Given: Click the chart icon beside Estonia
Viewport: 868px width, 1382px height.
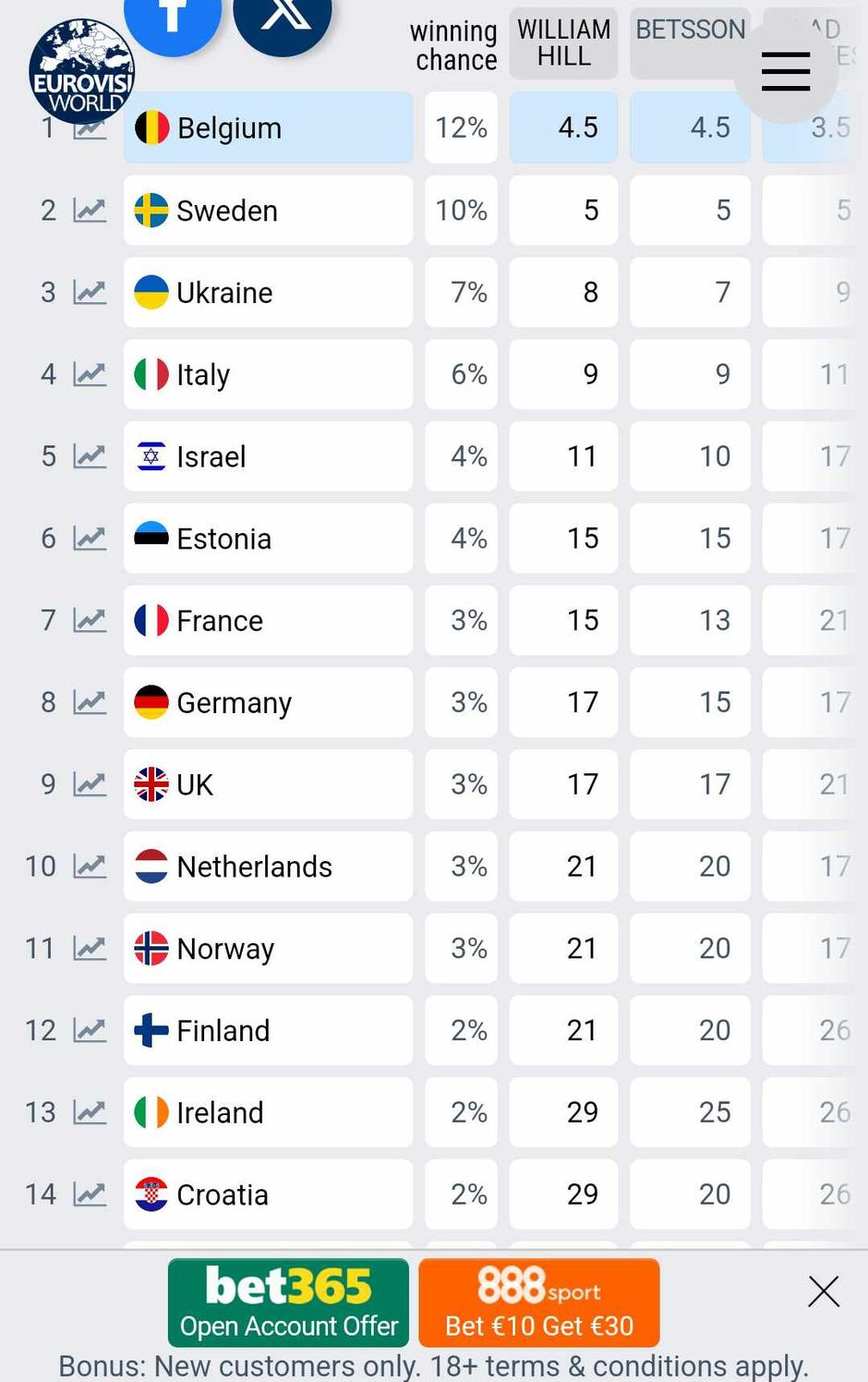Looking at the screenshot, I should [x=90, y=538].
